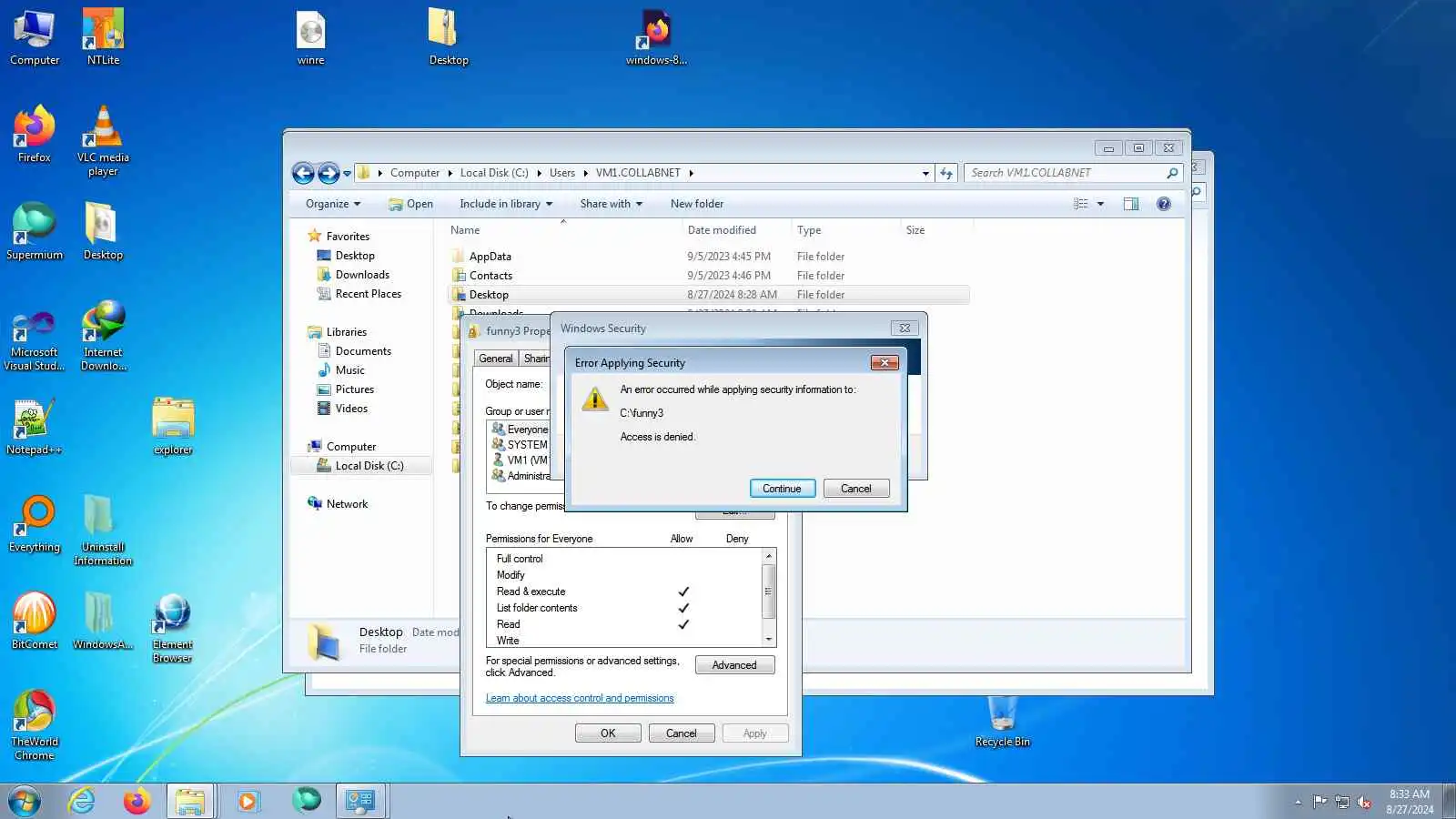Go forward in the Explorer window
The width and height of the screenshot is (1456, 819).
[x=329, y=173]
